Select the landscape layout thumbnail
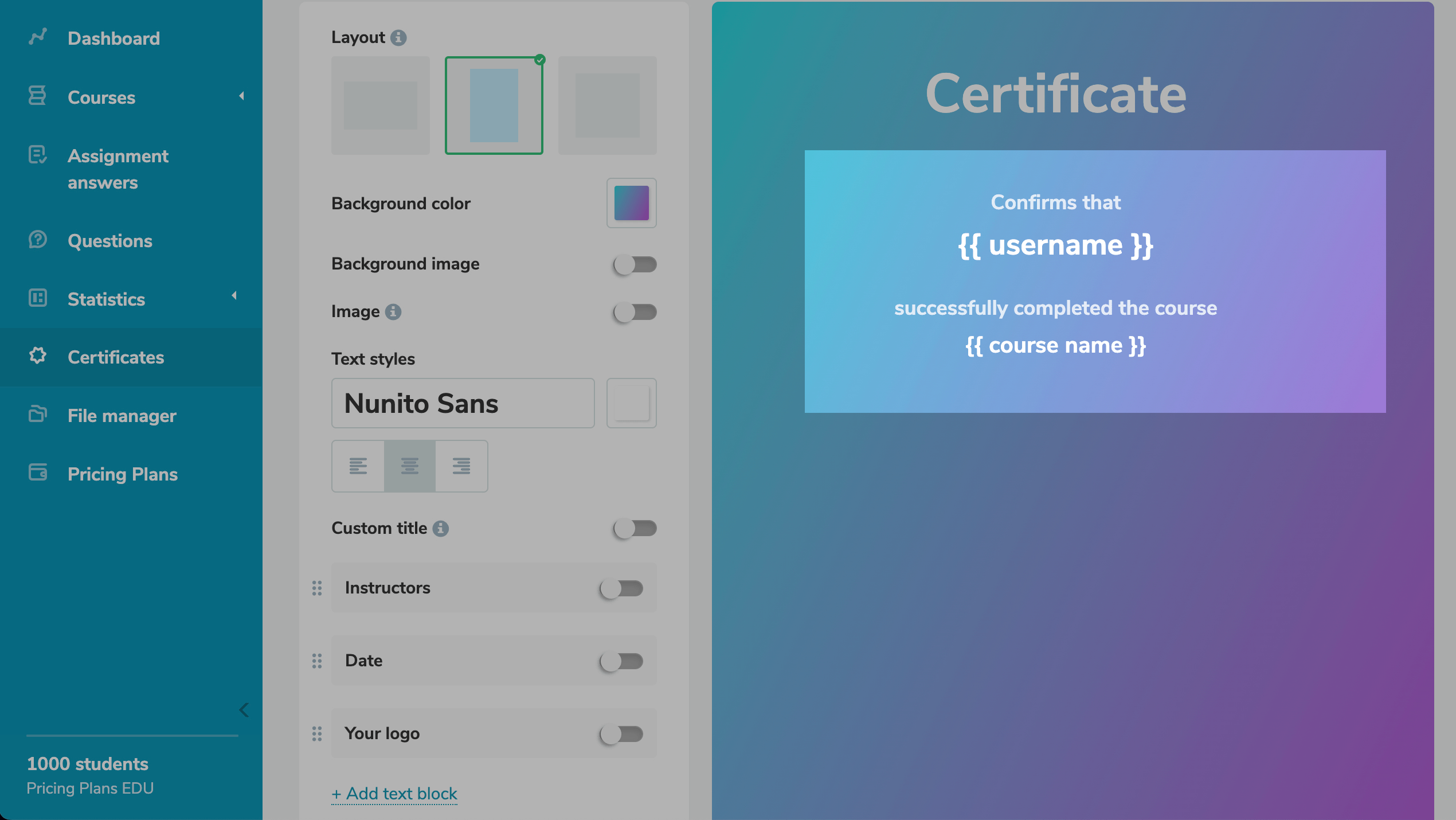 pyautogui.click(x=381, y=106)
